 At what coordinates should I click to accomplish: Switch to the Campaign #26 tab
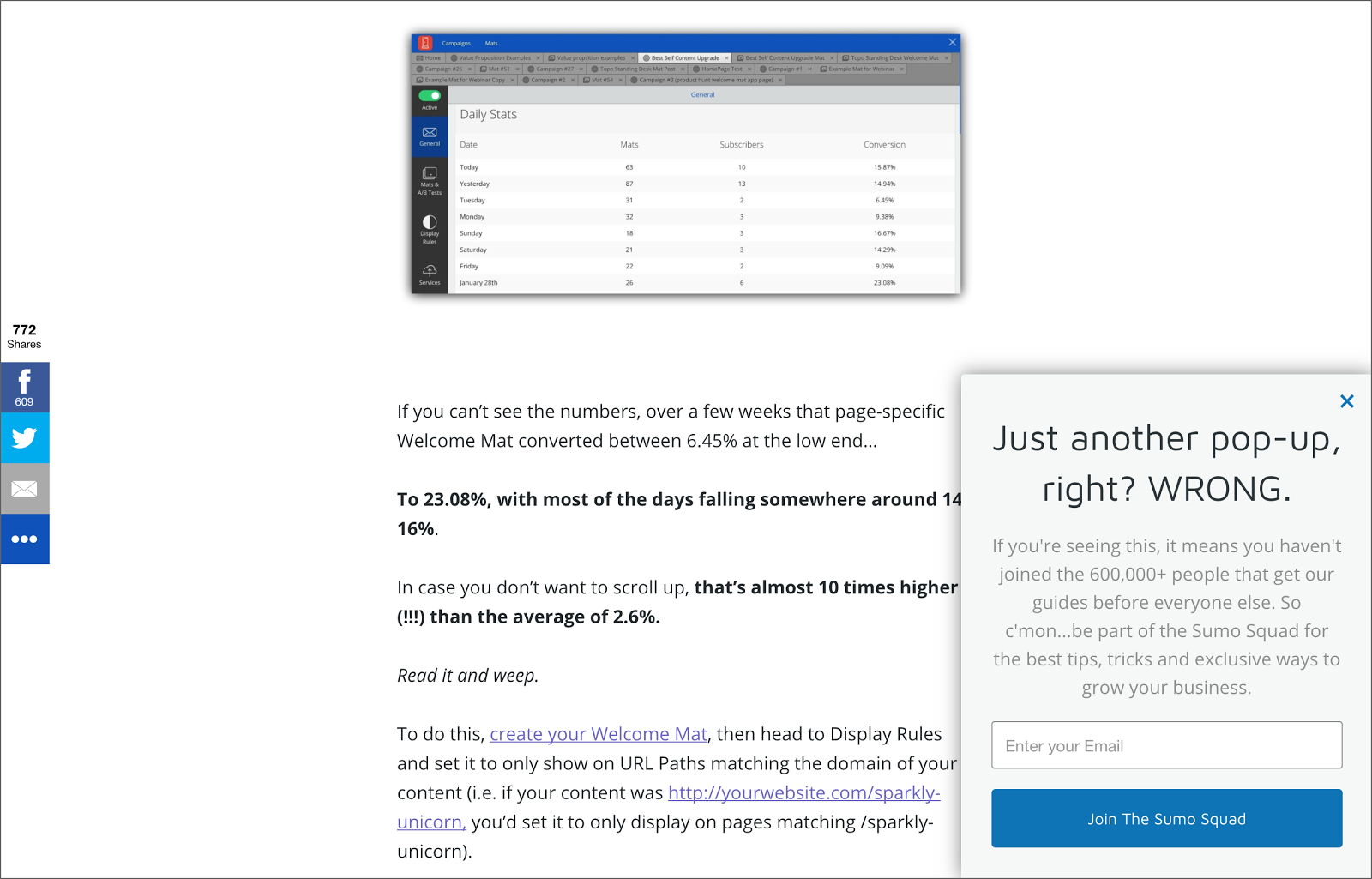[444, 69]
